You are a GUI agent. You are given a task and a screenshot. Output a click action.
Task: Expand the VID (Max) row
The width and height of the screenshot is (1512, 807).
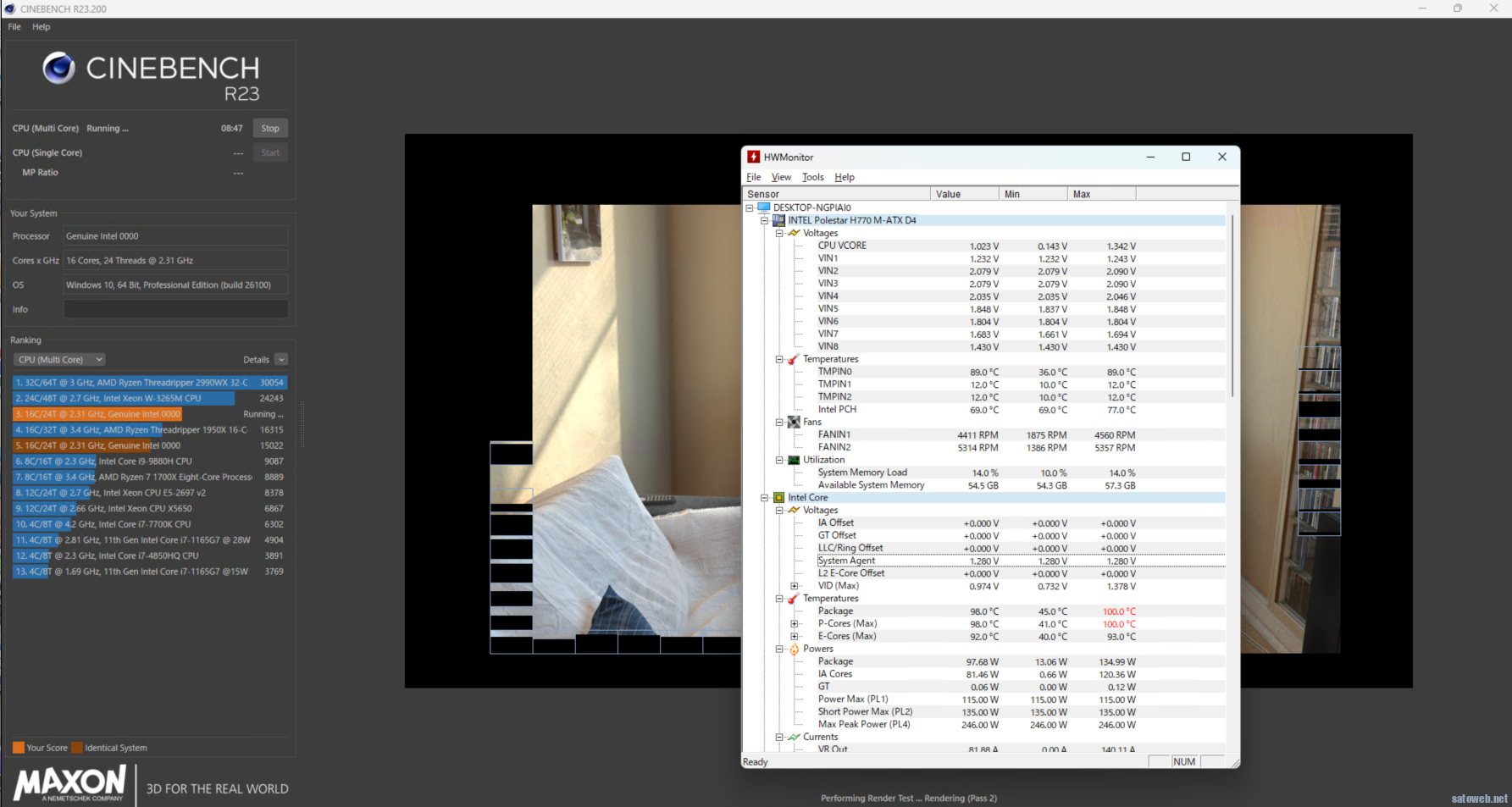[x=795, y=586]
